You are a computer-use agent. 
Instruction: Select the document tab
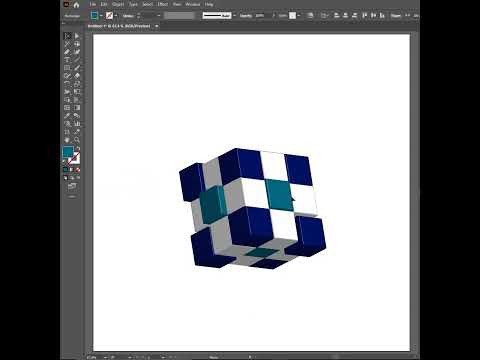(x=119, y=26)
